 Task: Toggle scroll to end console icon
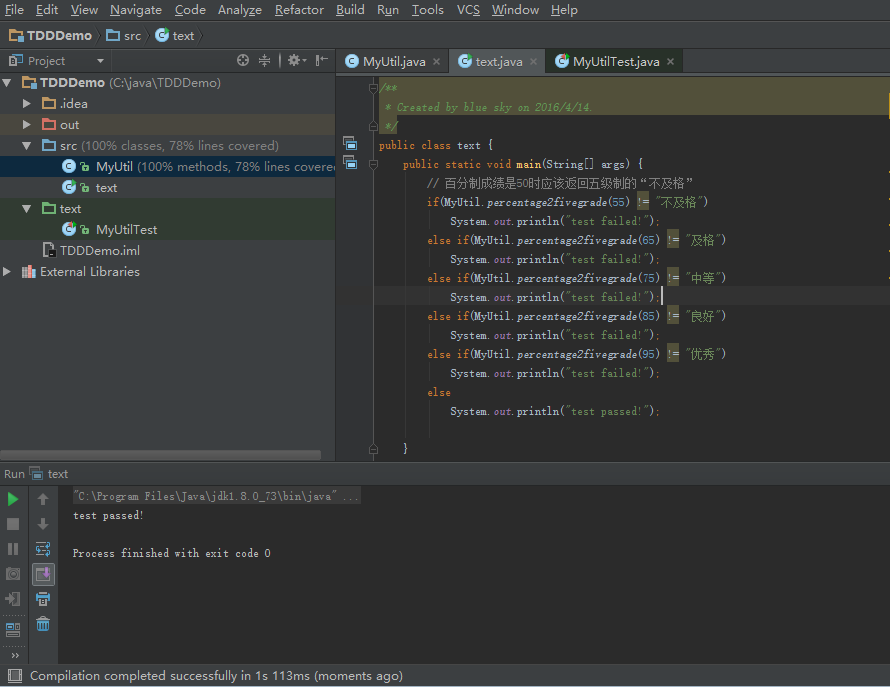pyautogui.click(x=43, y=574)
